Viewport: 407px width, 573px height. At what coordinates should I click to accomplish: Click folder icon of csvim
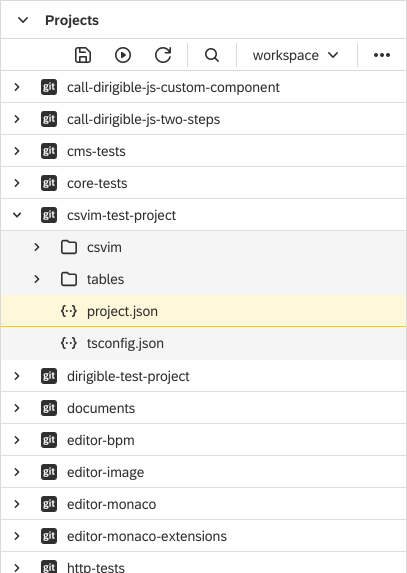tap(69, 247)
